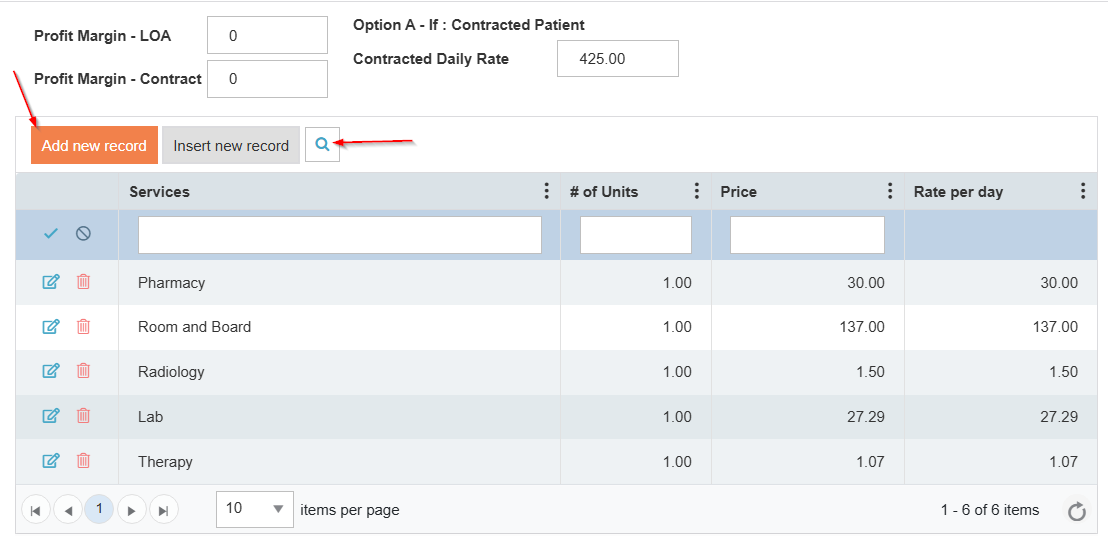Image resolution: width=1108 pixels, height=536 pixels.
Task: Click the 1.07 price cell
Action: tap(808, 462)
